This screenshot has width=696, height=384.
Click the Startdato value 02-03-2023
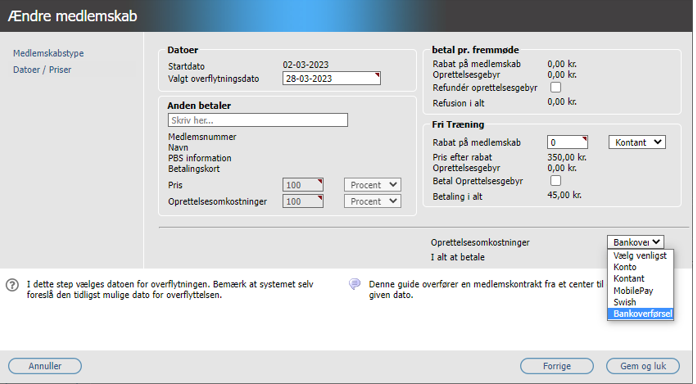click(306, 65)
